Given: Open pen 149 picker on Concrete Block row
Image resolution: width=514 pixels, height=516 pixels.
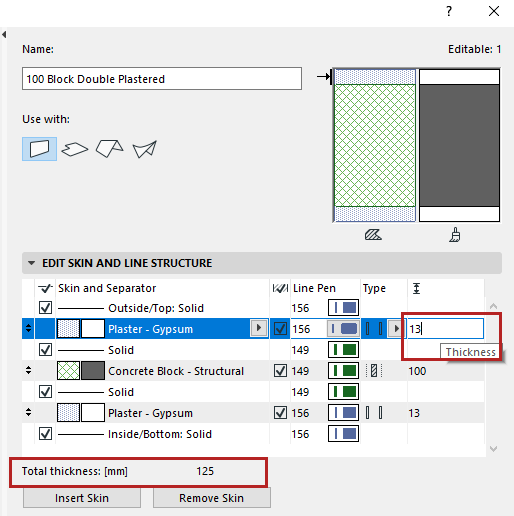Looking at the screenshot, I should pyautogui.click(x=343, y=371).
